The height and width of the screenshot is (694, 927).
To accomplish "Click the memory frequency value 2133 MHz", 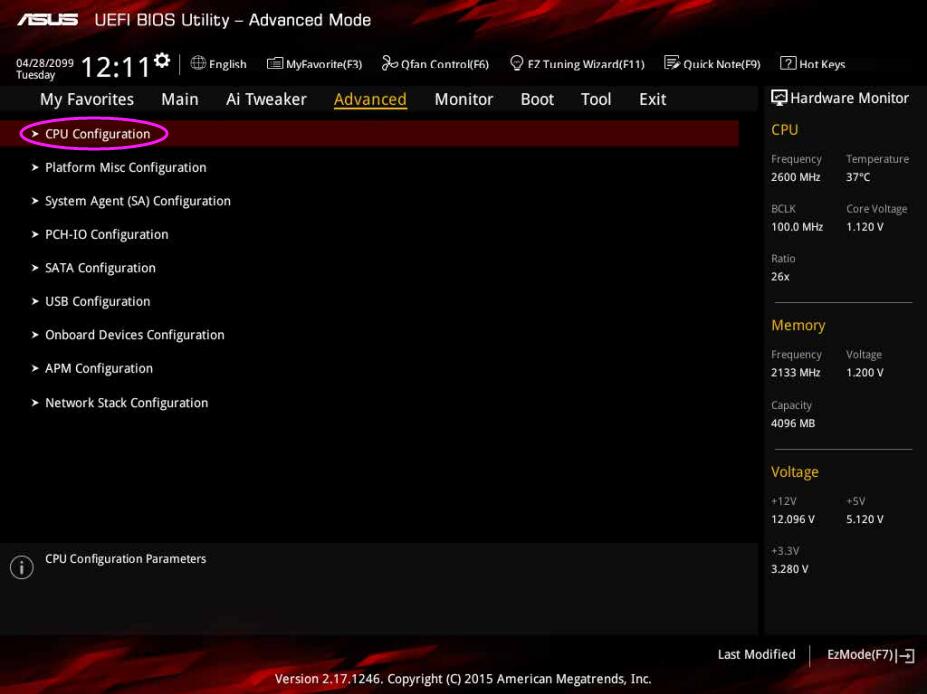I will pos(796,372).
